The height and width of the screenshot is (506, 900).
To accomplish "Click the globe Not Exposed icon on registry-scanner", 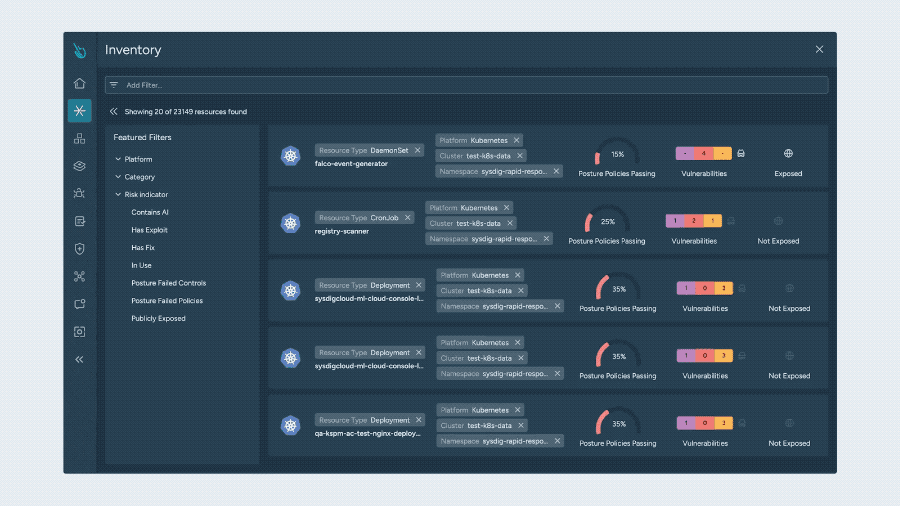I will click(778, 221).
